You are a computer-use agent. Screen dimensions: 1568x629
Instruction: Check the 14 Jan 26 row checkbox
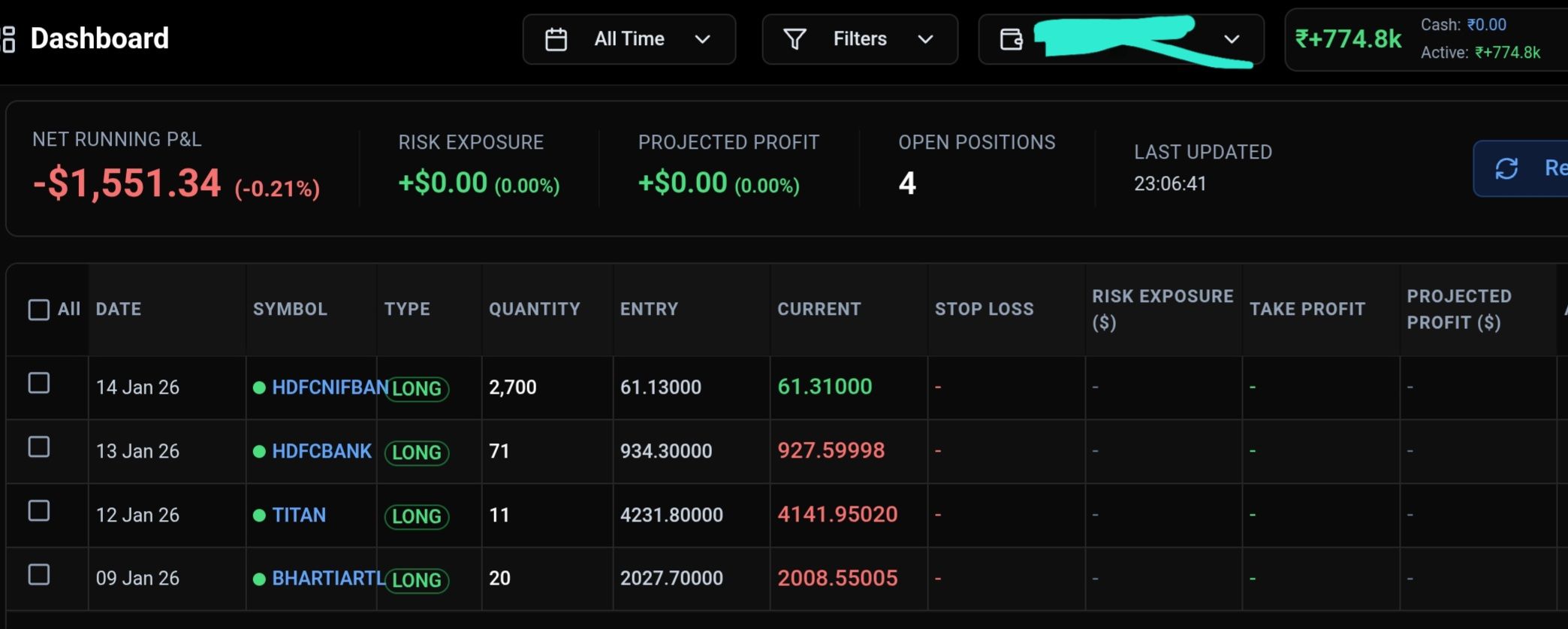38,383
